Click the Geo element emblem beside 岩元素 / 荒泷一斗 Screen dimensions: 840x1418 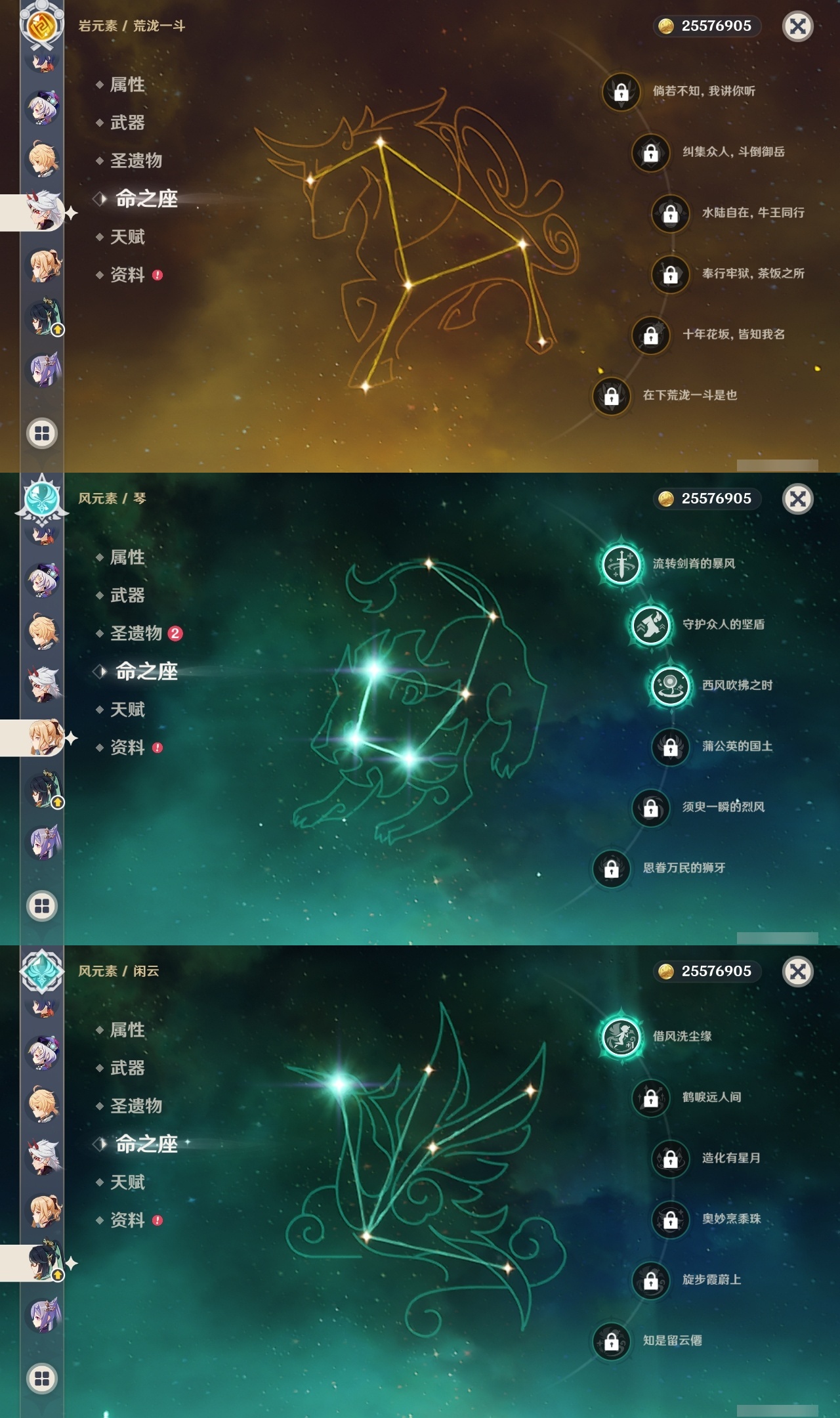(42, 26)
